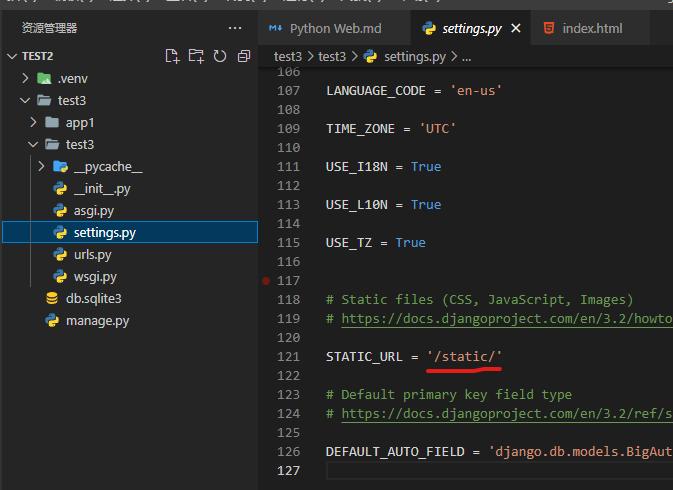Image resolution: width=673 pixels, height=490 pixels.
Task: Click the 'UTC' string value
Action: tap(437, 129)
